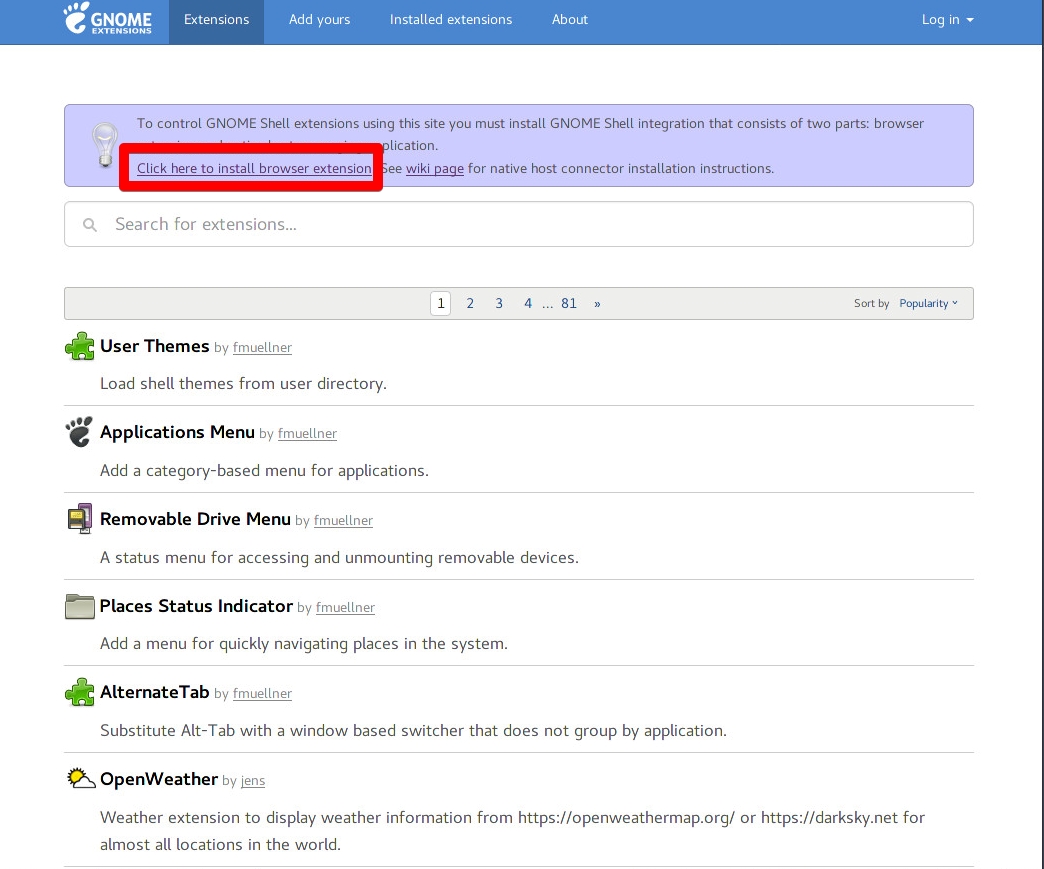Select page 1 in pagination
This screenshot has height=869, width=1044.
441,304
